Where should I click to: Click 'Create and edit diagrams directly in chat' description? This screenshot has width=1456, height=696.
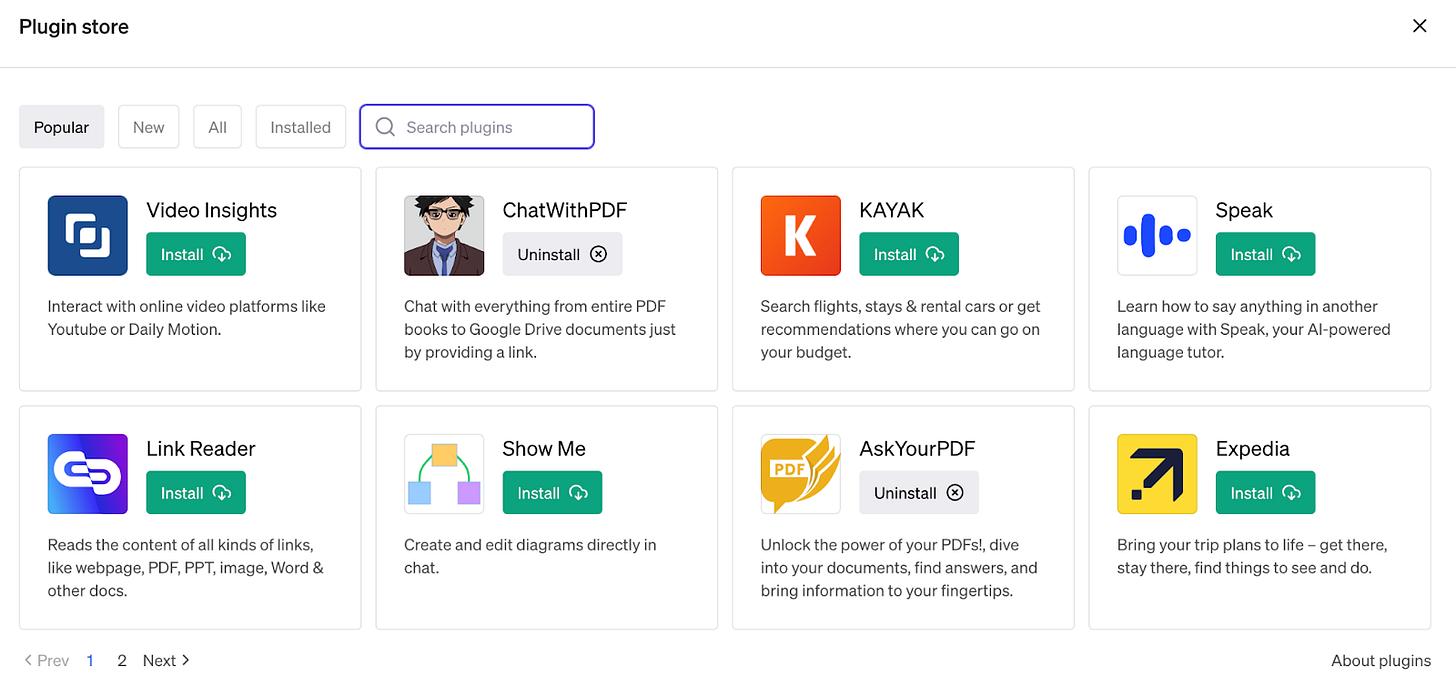pyautogui.click(x=530, y=556)
